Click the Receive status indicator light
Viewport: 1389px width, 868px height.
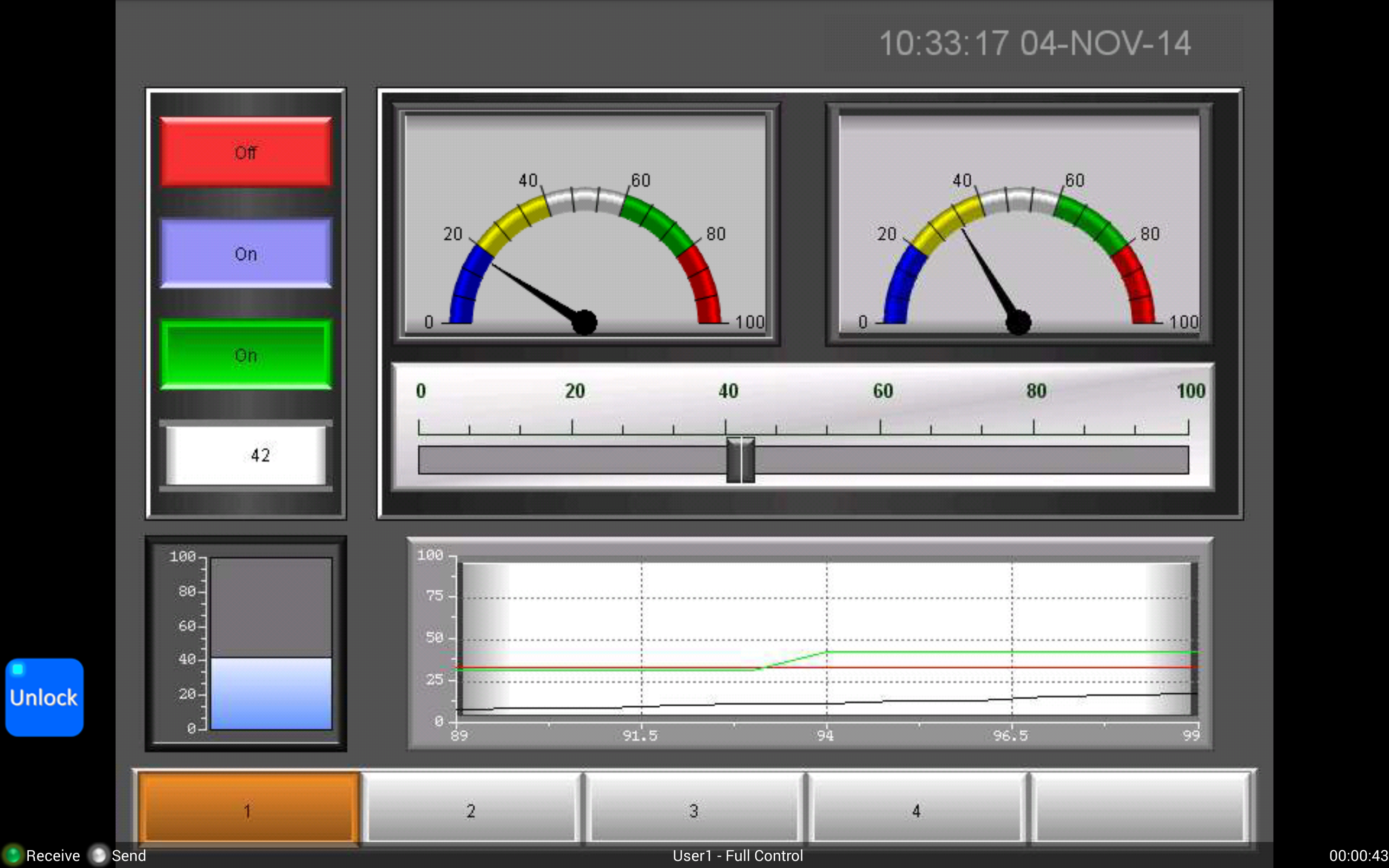(11, 856)
